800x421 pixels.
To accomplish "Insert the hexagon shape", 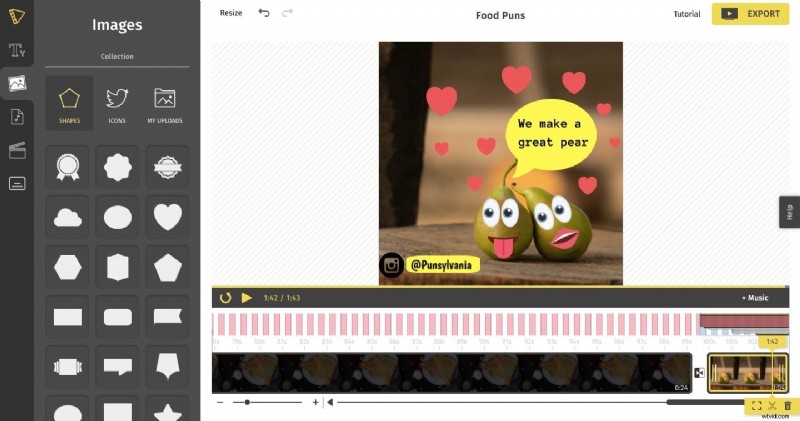I will 68,266.
